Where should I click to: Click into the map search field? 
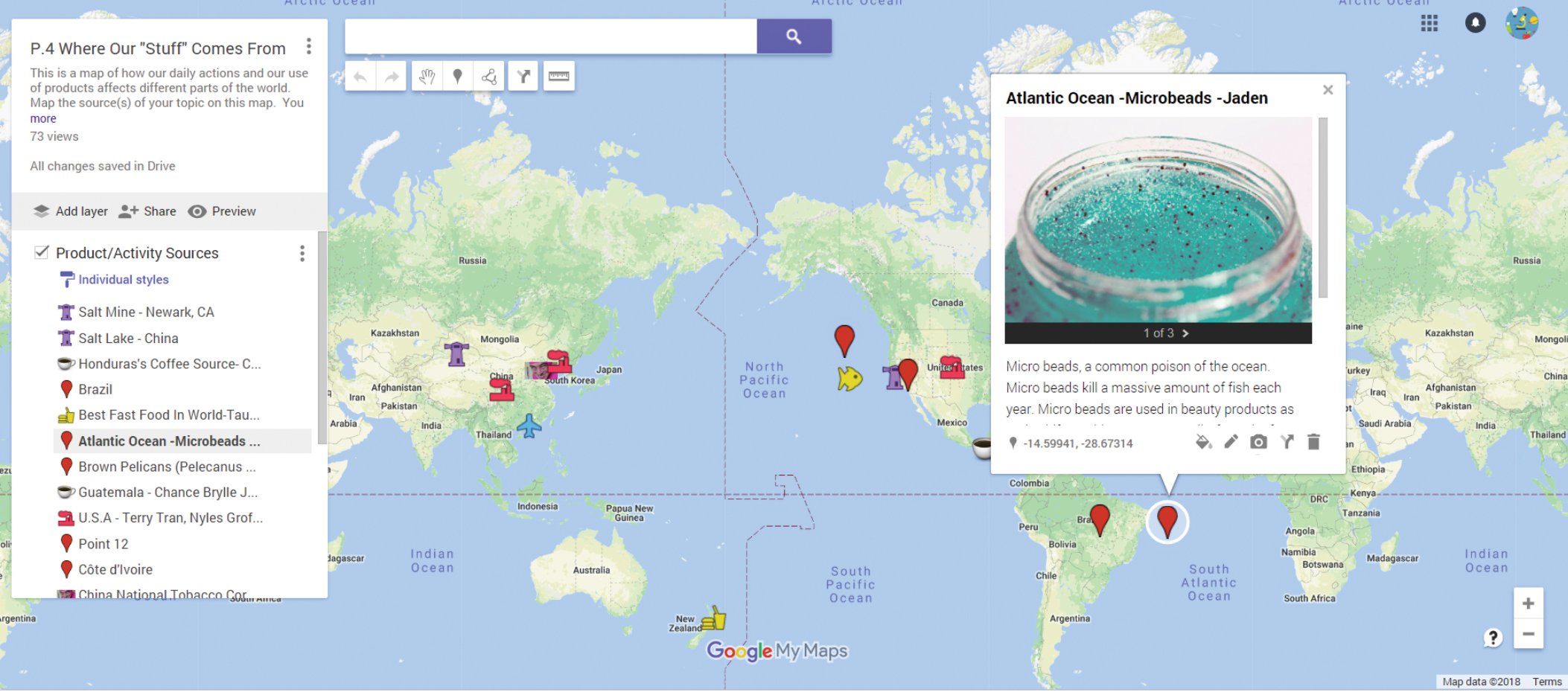click(x=551, y=36)
